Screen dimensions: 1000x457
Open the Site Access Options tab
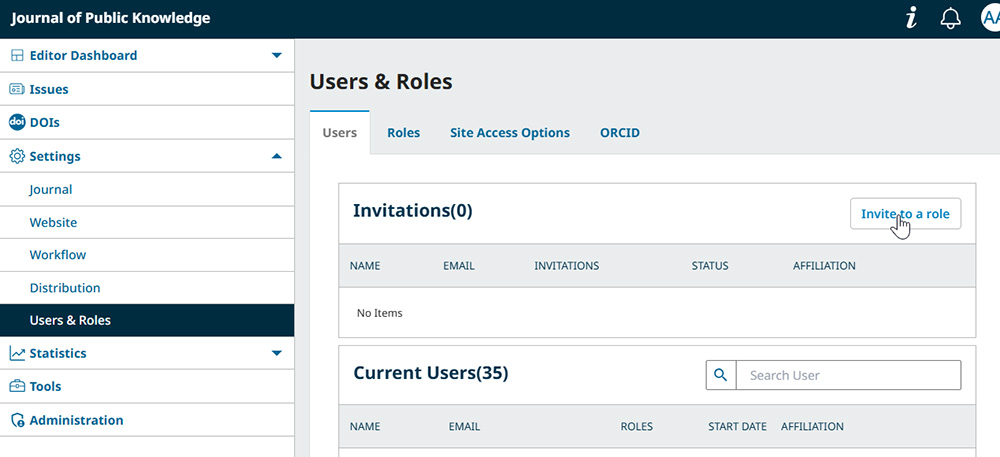[510, 133]
